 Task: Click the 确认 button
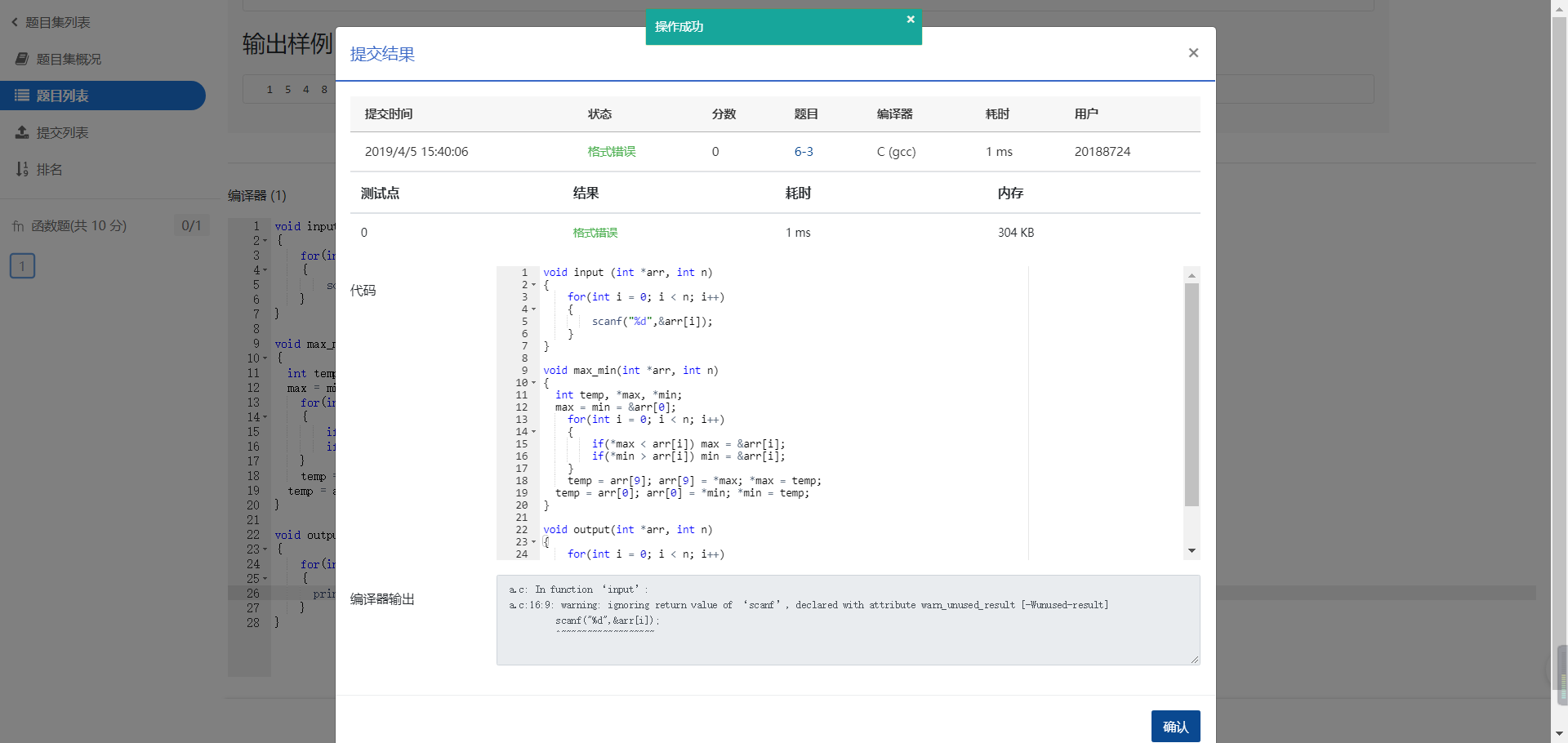click(x=1175, y=726)
